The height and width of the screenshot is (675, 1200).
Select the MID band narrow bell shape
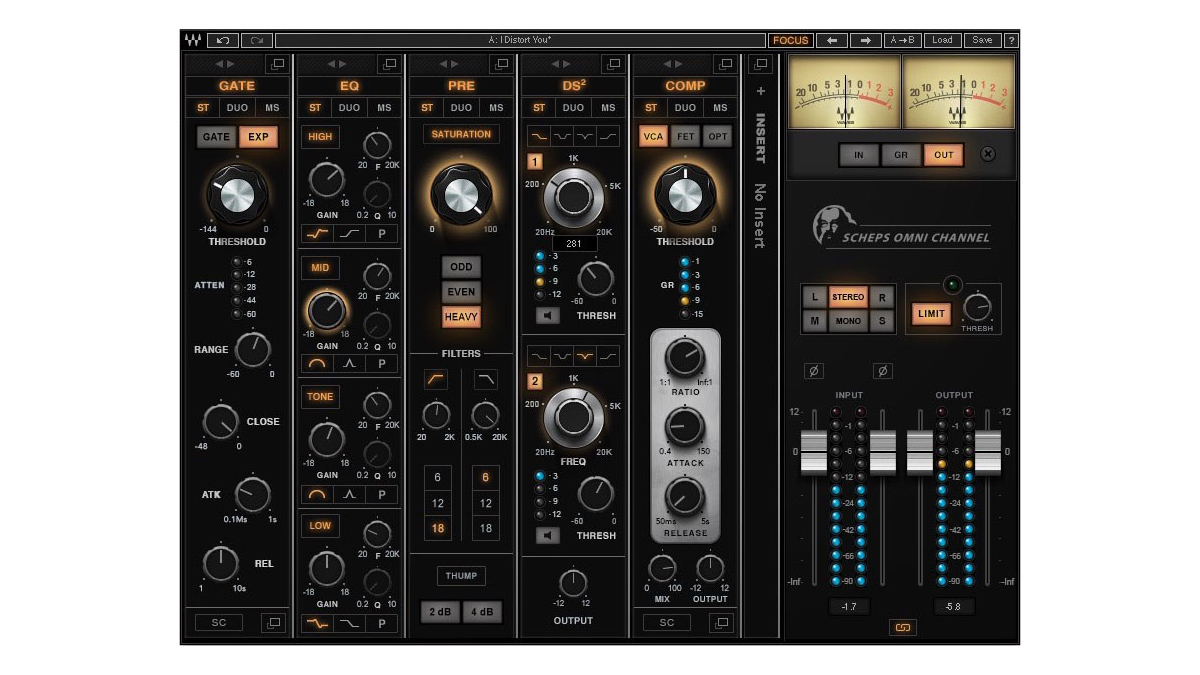pyautogui.click(x=350, y=363)
